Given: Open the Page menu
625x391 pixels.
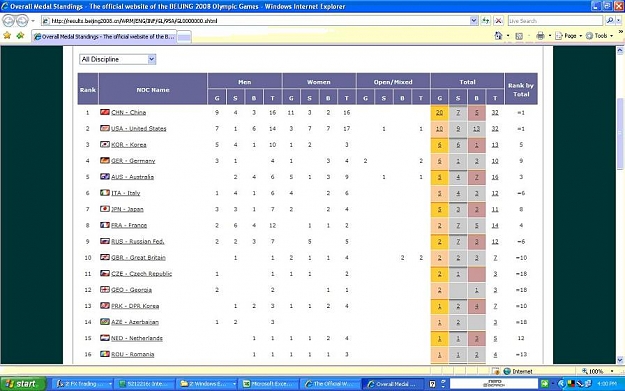Looking at the screenshot, I should tap(568, 36).
